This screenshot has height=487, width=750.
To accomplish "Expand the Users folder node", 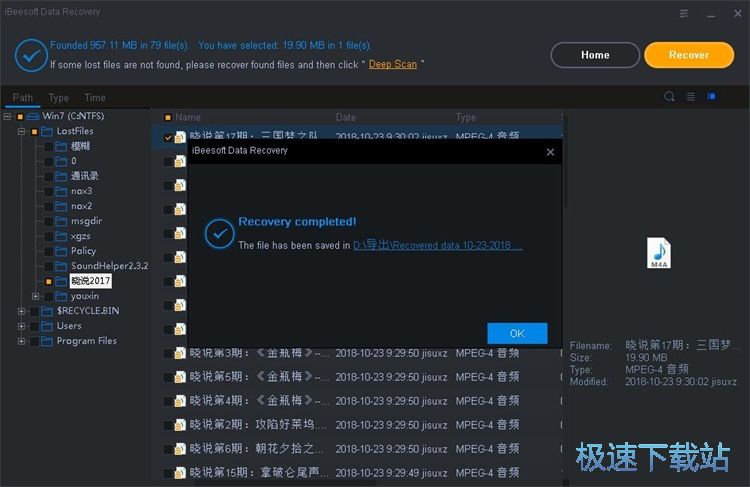I will 21,326.
